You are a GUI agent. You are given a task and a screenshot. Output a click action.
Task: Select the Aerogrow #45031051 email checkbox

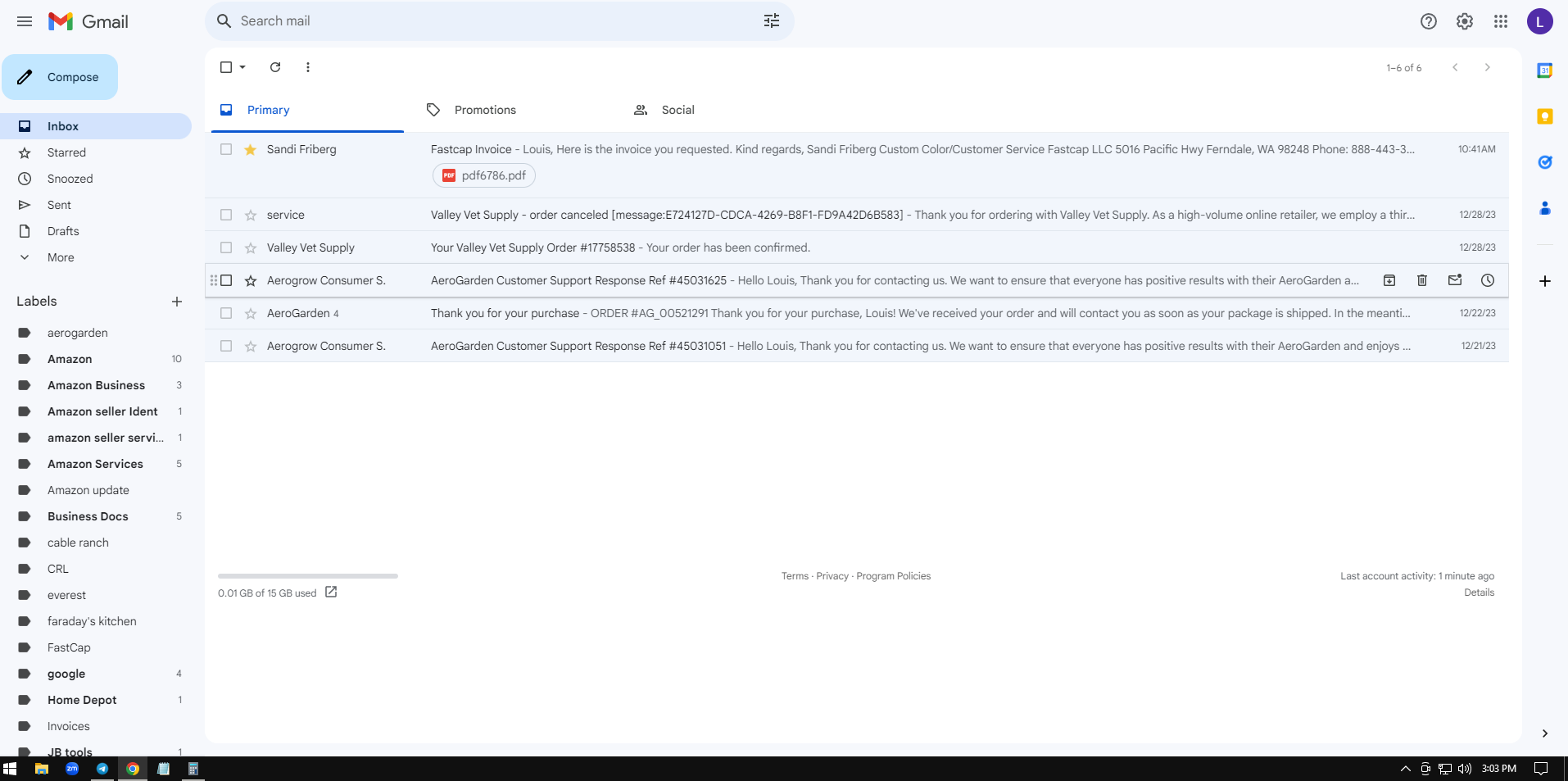coord(226,346)
